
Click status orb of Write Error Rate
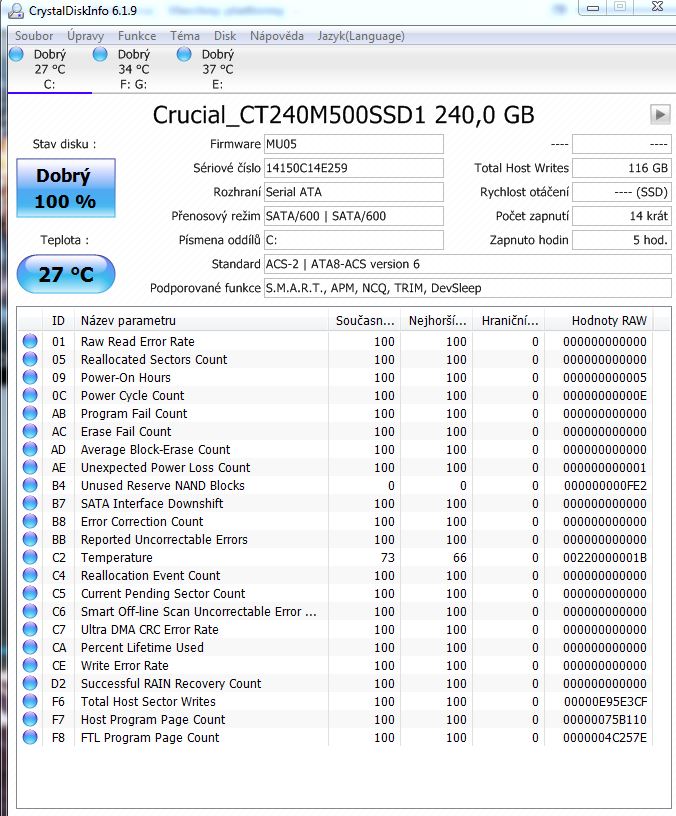(x=30, y=666)
